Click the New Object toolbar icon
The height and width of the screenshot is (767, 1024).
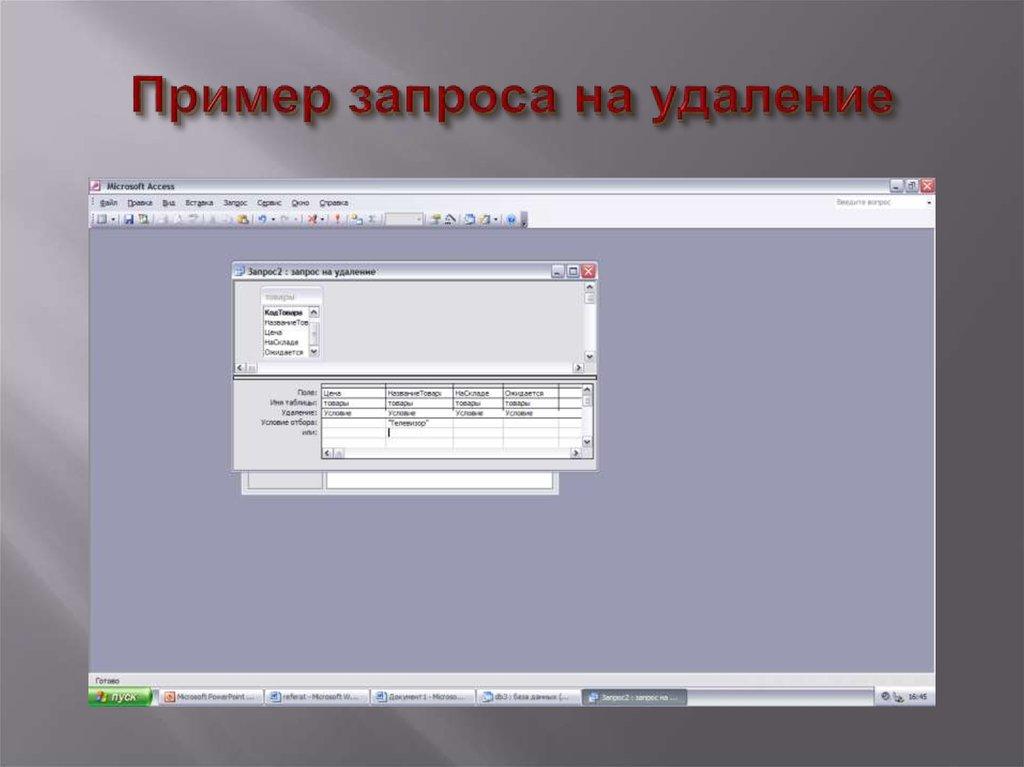(482, 217)
